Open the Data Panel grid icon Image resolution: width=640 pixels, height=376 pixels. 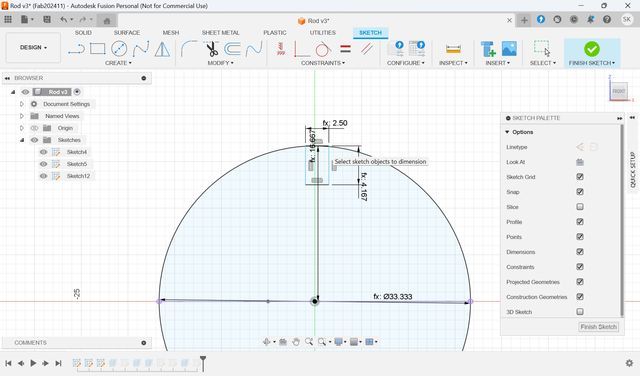[x=8, y=19]
